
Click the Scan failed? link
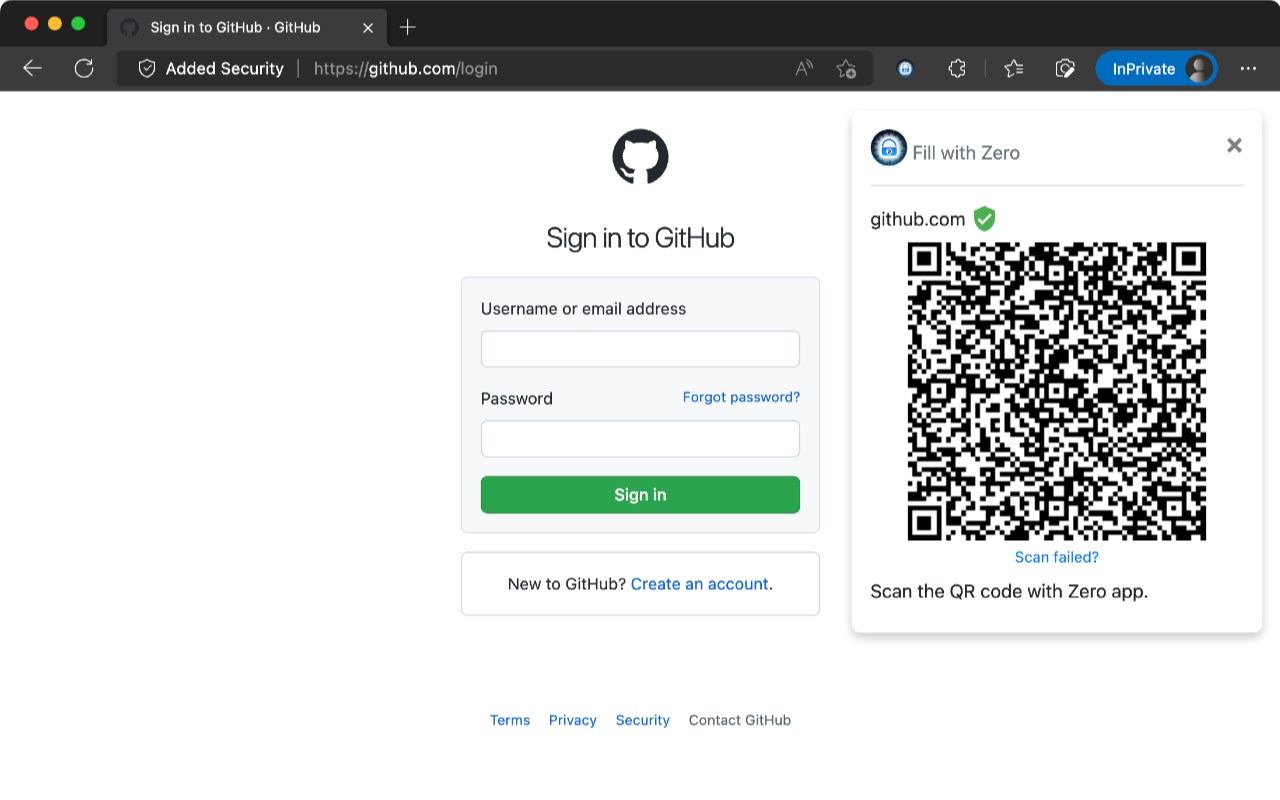[1057, 557]
